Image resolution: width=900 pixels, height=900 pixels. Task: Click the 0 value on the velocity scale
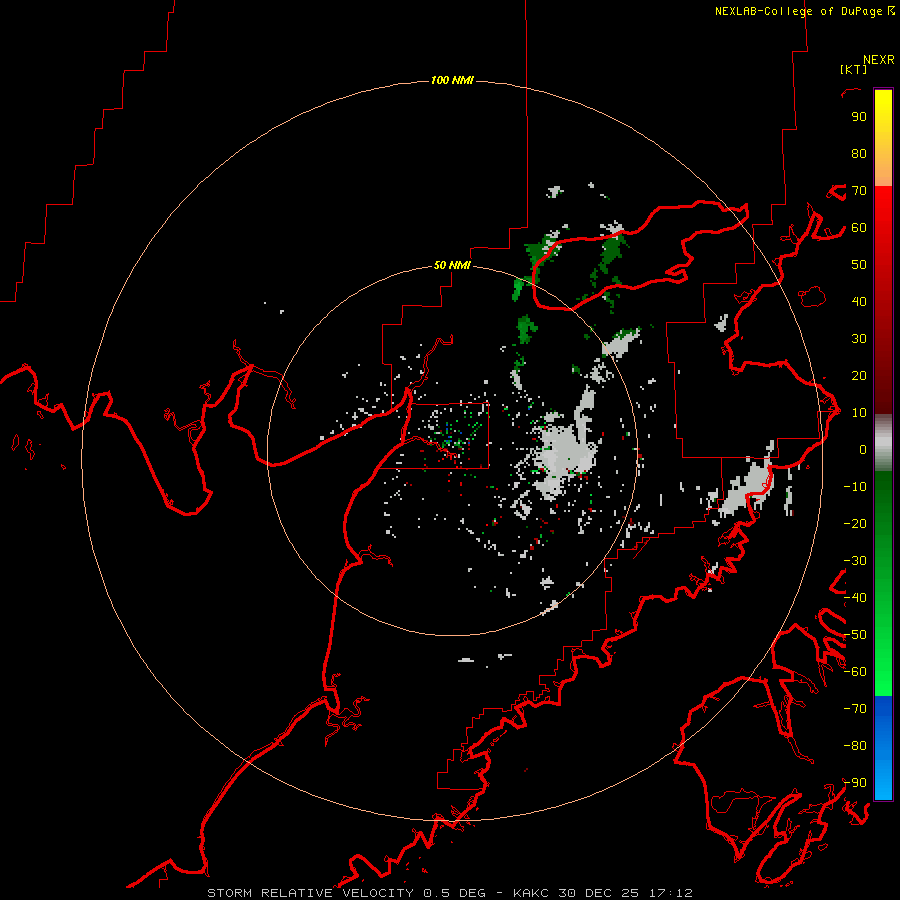coord(863,450)
